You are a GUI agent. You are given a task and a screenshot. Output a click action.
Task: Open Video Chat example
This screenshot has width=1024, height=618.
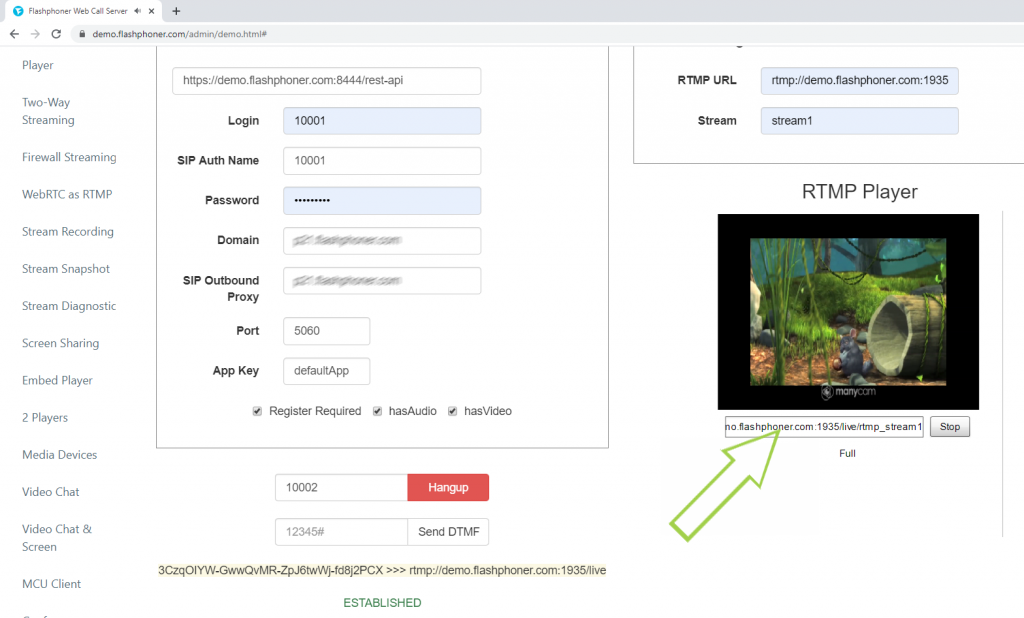pyautogui.click(x=51, y=493)
